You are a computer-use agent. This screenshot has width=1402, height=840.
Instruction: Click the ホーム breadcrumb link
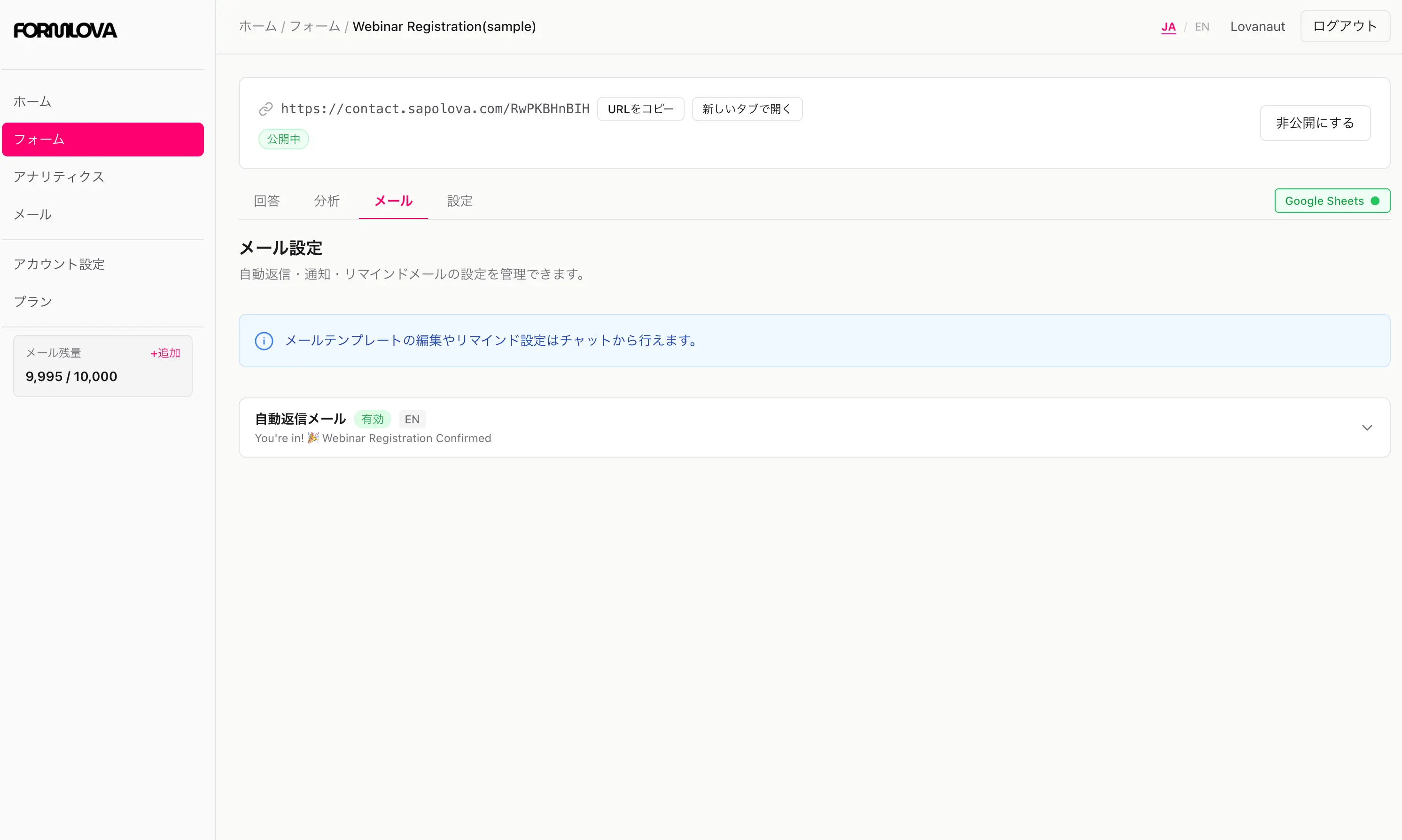click(x=257, y=26)
